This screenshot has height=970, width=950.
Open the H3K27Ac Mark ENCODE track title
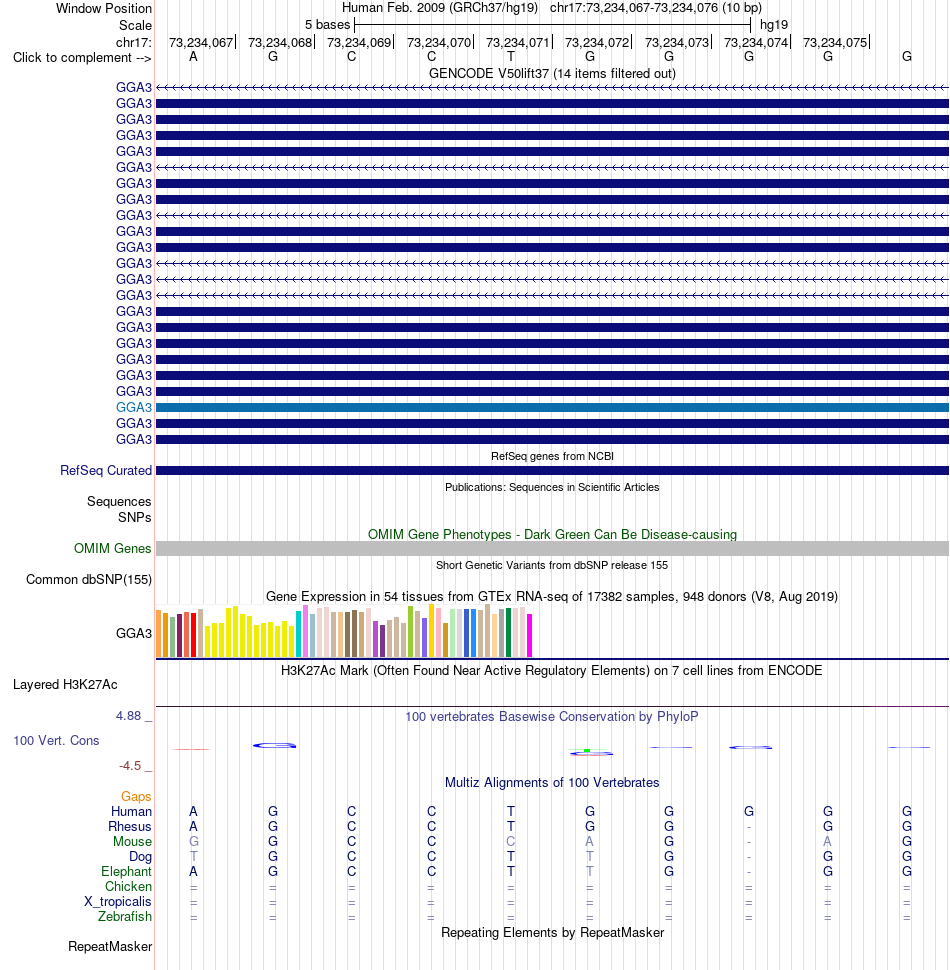tap(552, 671)
